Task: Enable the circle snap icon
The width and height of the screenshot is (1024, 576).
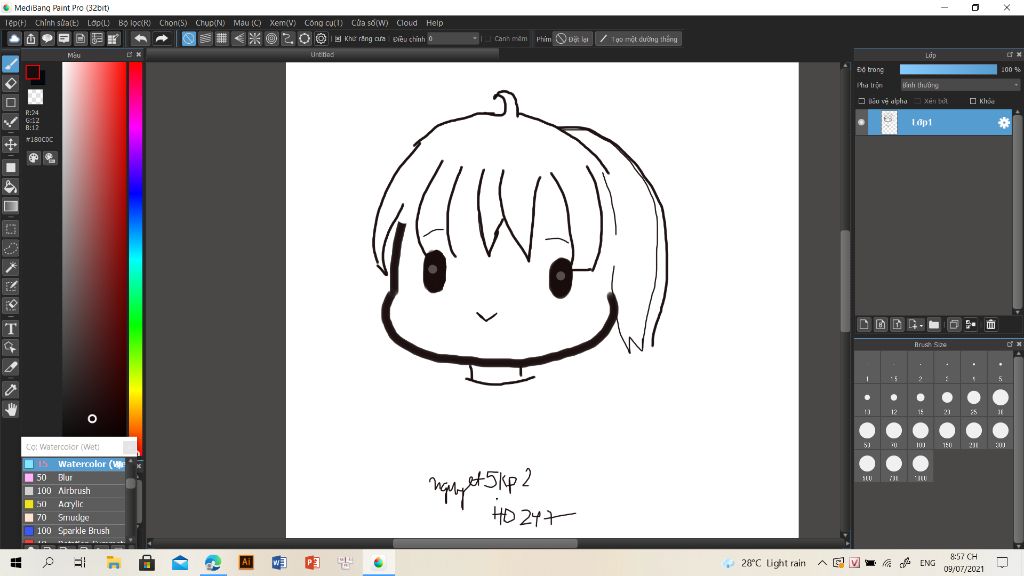Action: click(x=271, y=39)
